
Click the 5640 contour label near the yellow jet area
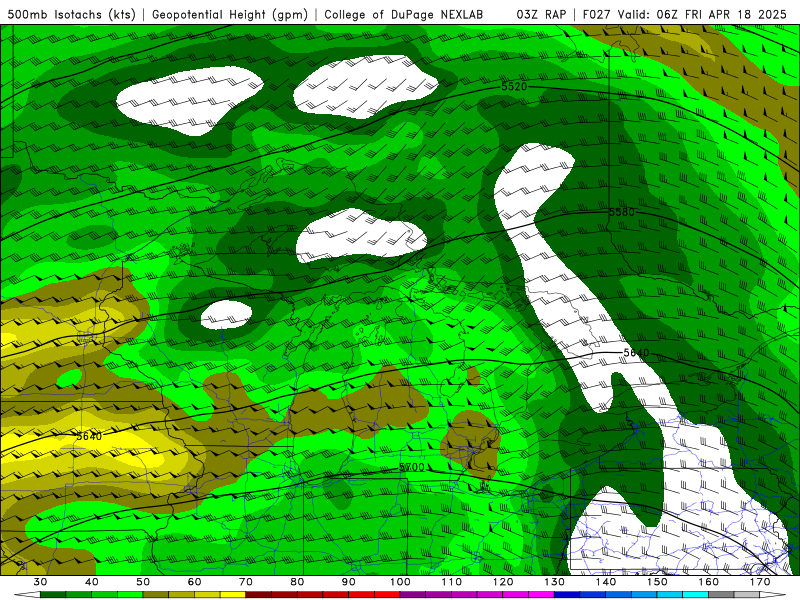(89, 436)
